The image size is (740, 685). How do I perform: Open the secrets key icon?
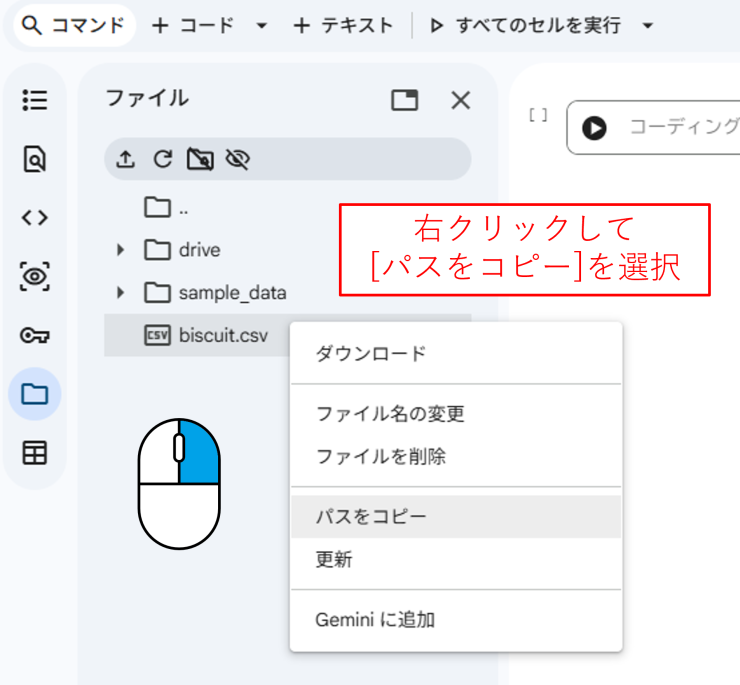(35, 335)
